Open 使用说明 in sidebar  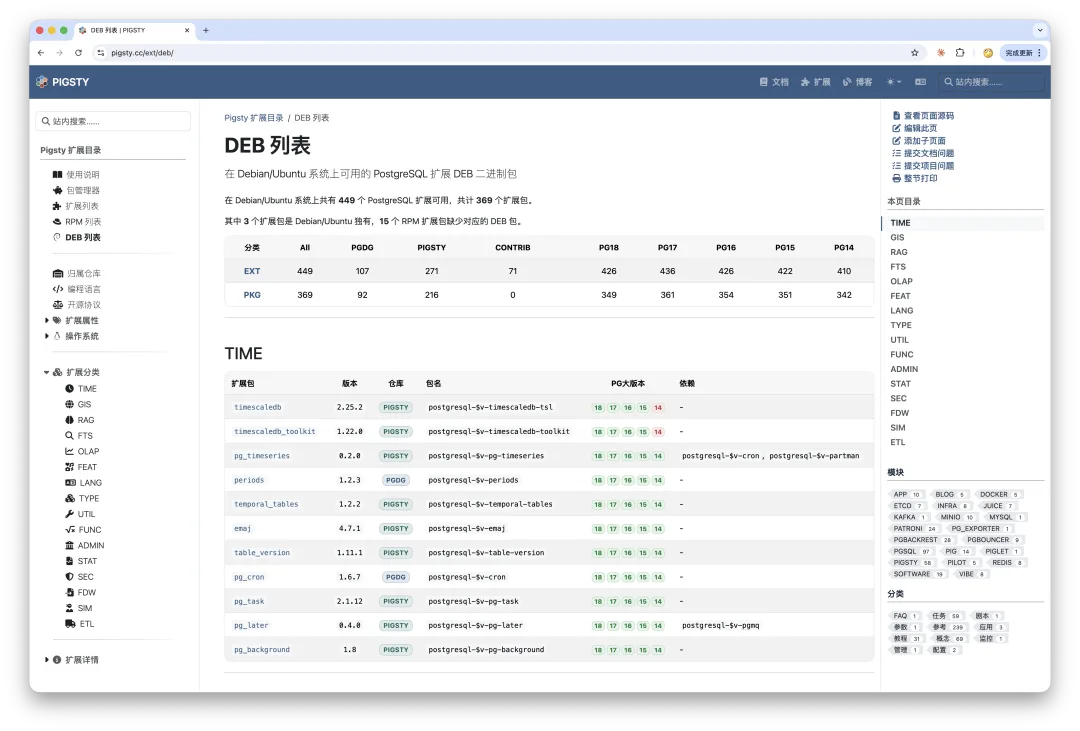(76, 175)
